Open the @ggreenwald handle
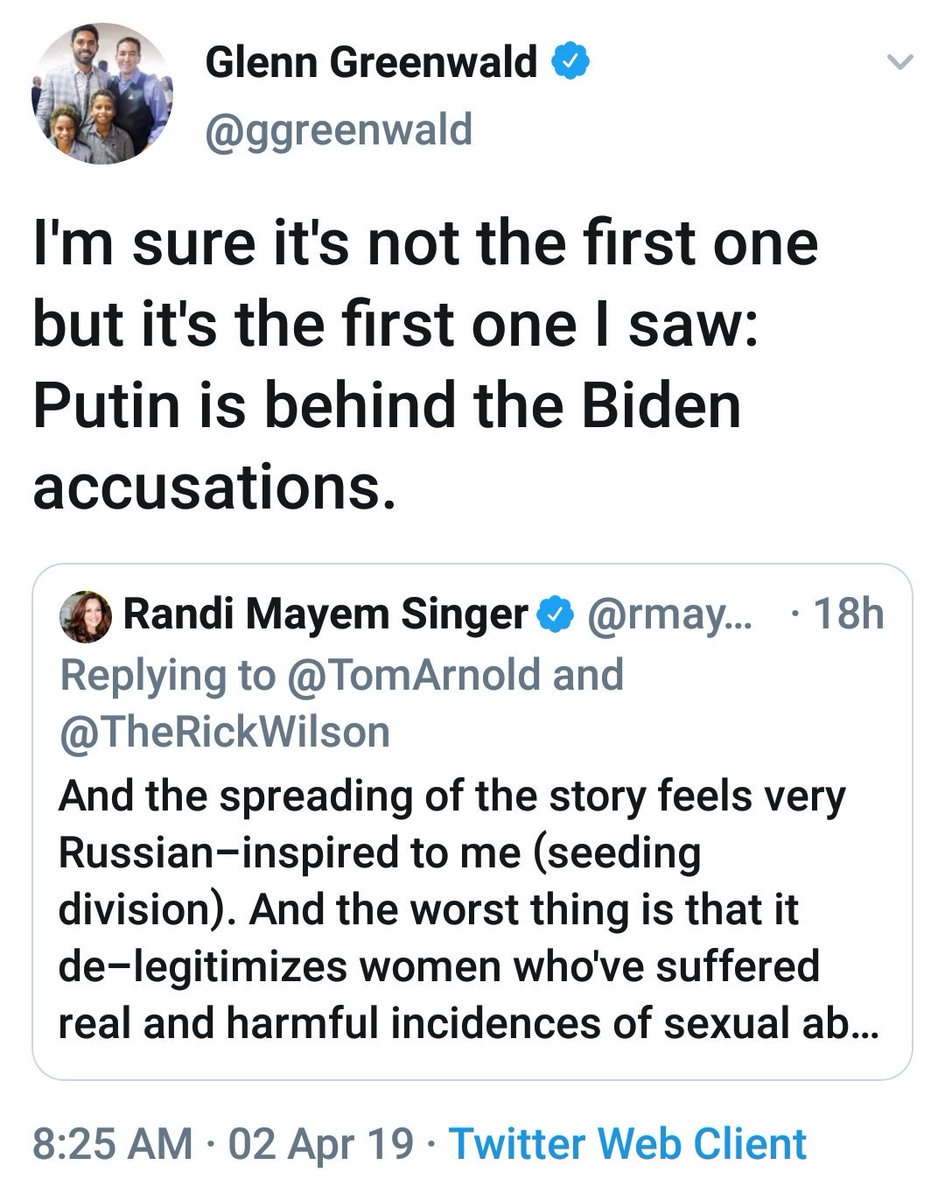 pyautogui.click(x=338, y=130)
